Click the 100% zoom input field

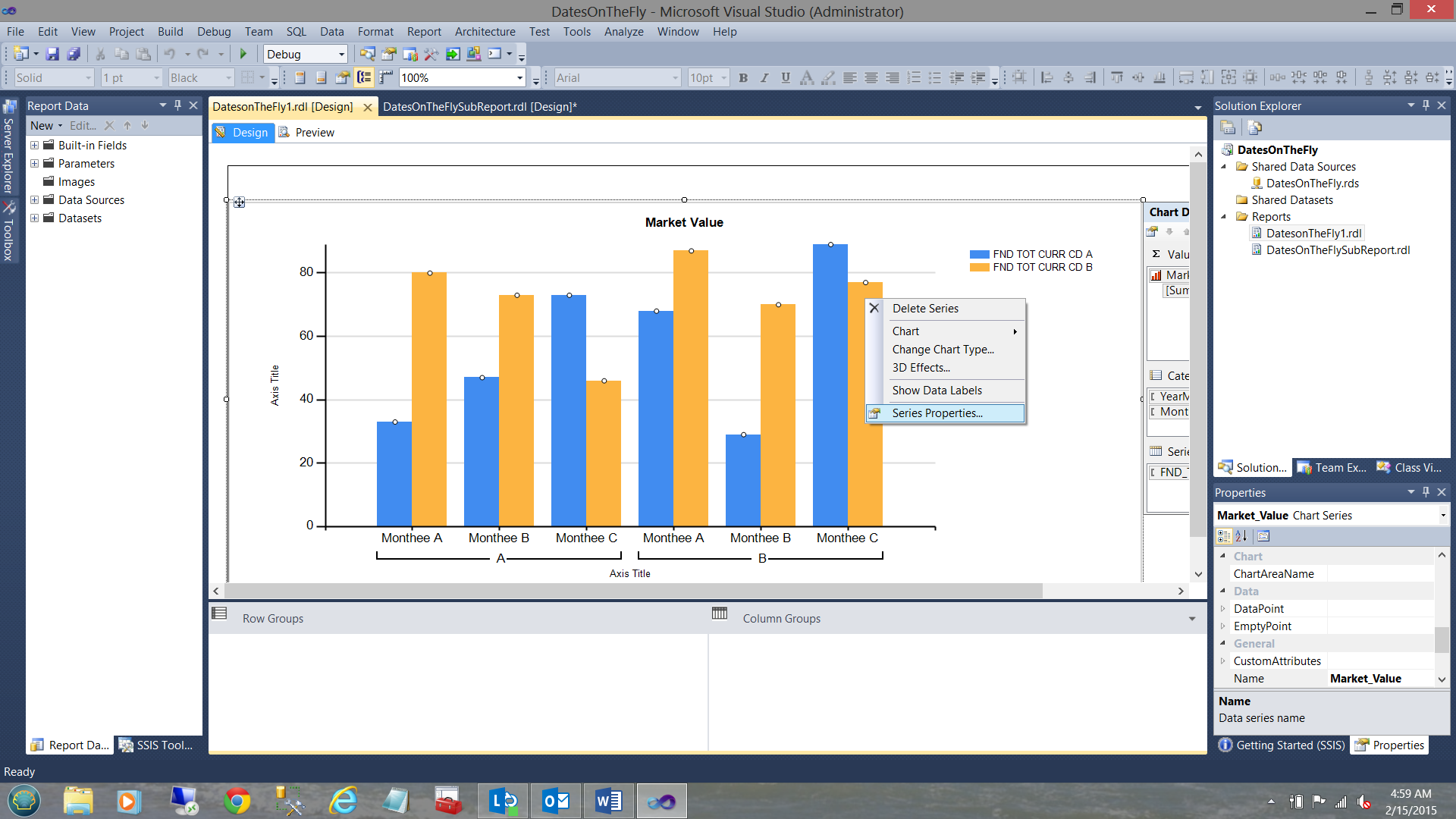point(455,77)
